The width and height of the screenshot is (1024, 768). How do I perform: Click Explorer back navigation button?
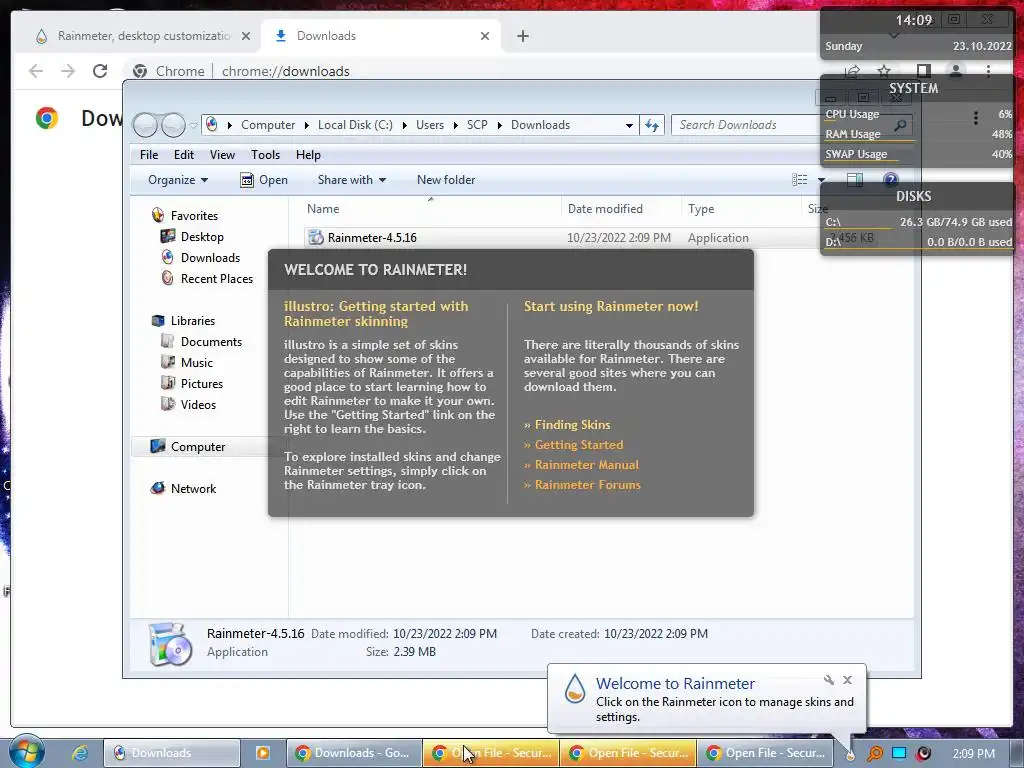145,125
